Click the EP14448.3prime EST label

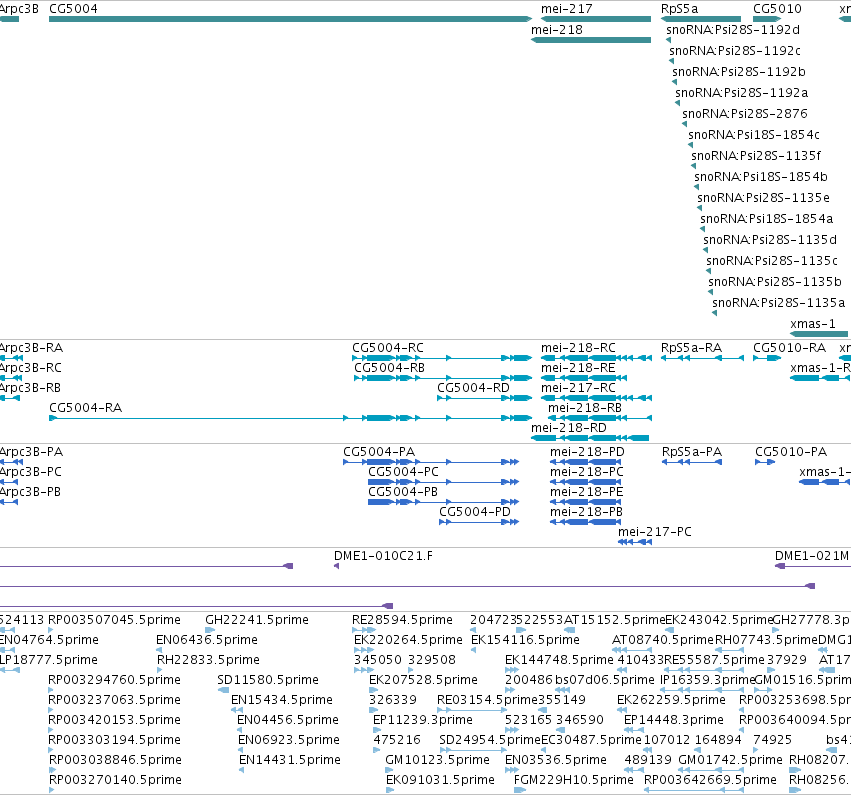[x=674, y=720]
